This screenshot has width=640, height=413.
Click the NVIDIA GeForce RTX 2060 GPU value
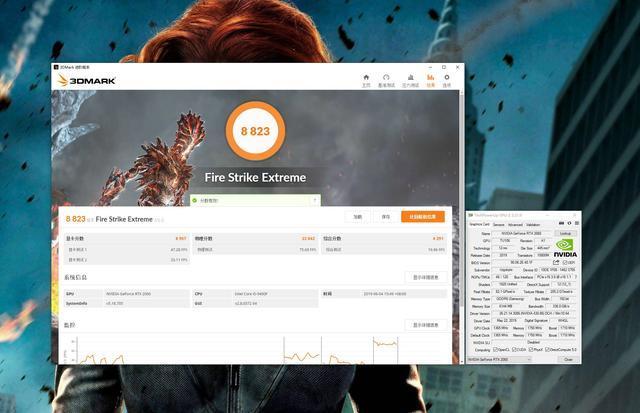tap(129, 293)
